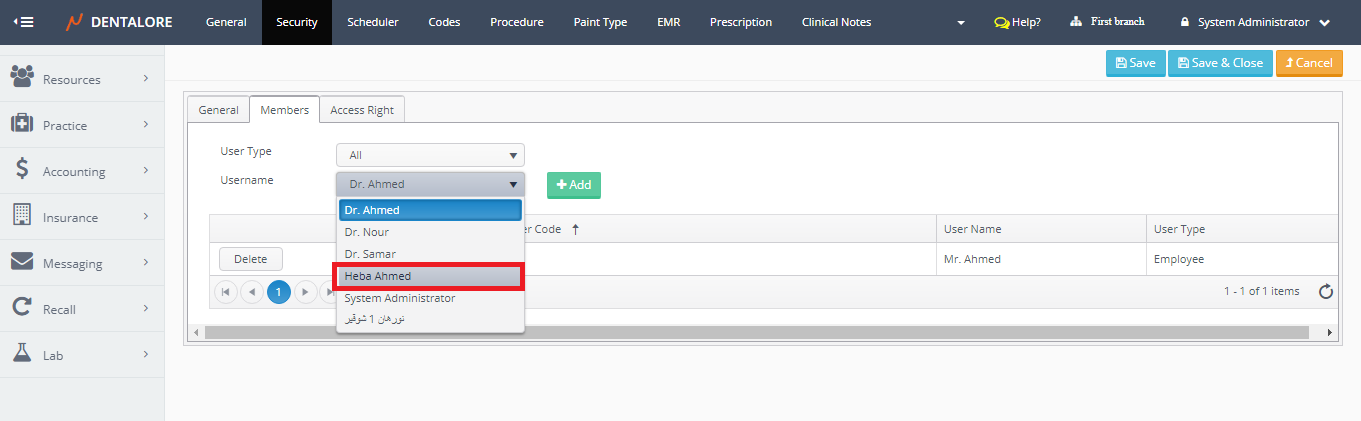Click the Practice medical kit icon

(22, 124)
